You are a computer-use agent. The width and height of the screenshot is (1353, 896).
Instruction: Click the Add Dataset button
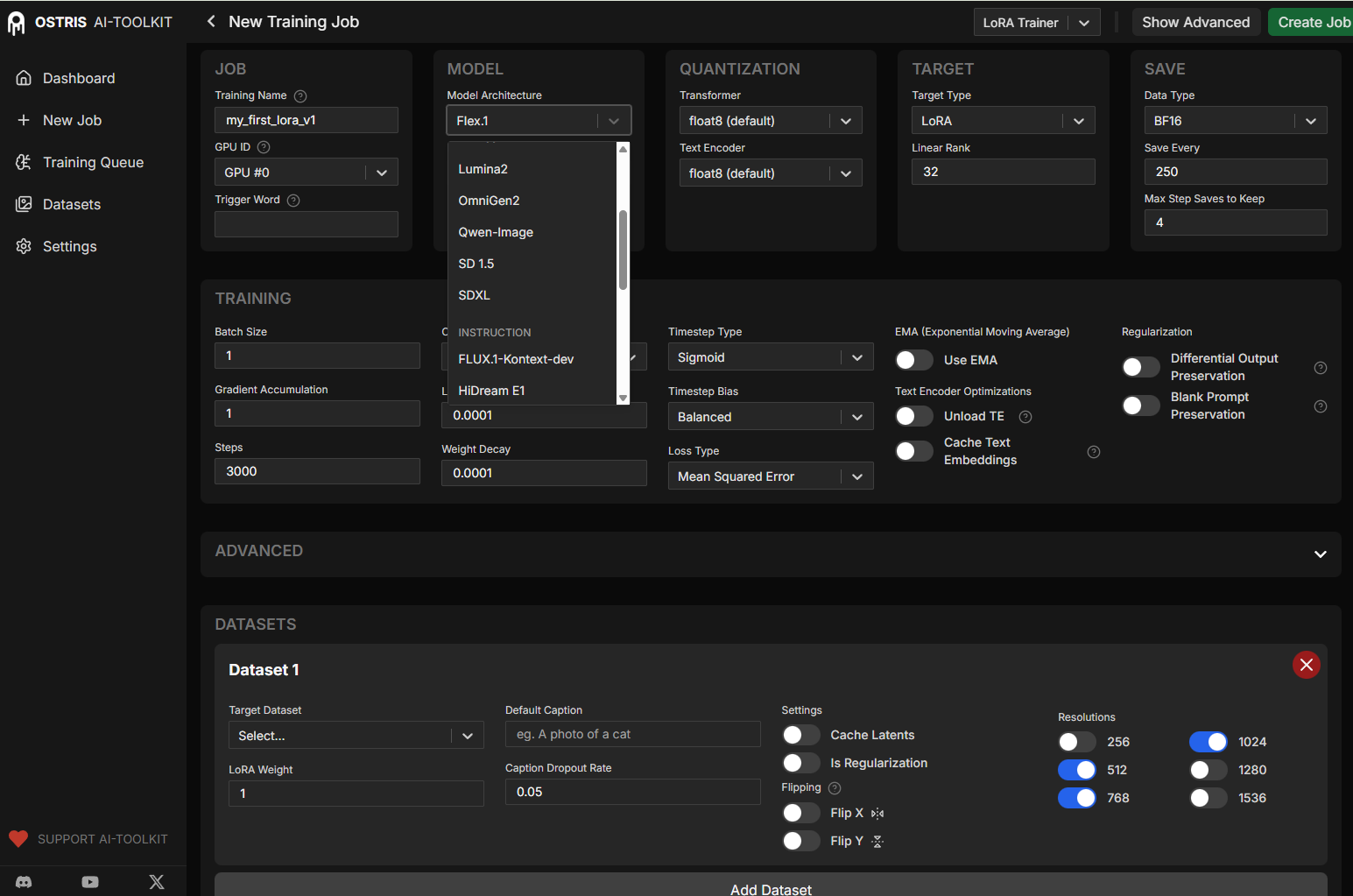[771, 885]
